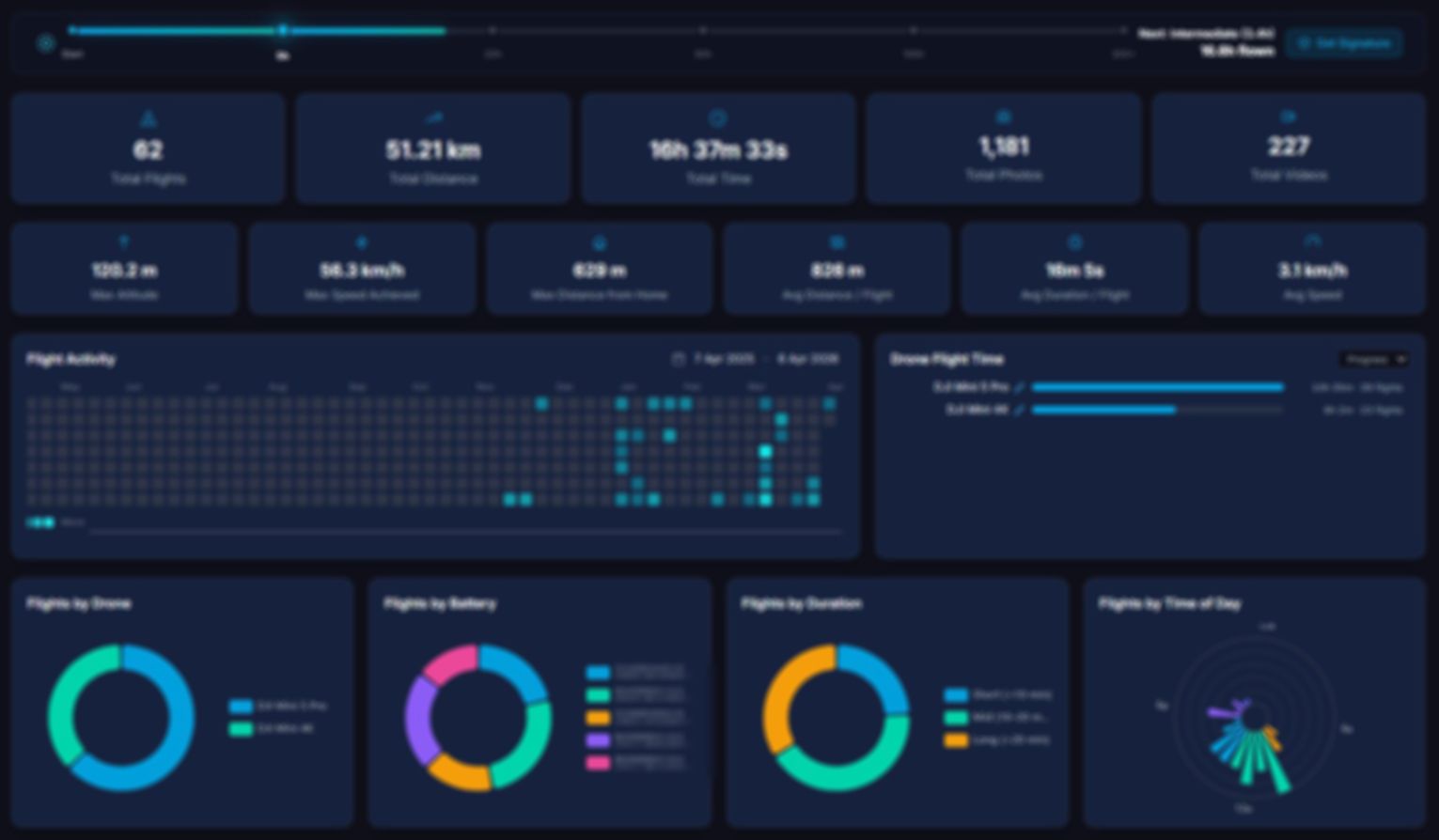Screen dimensions: 1439x840
Task: Click the Total Flights airplane icon
Action: pyautogui.click(x=148, y=117)
